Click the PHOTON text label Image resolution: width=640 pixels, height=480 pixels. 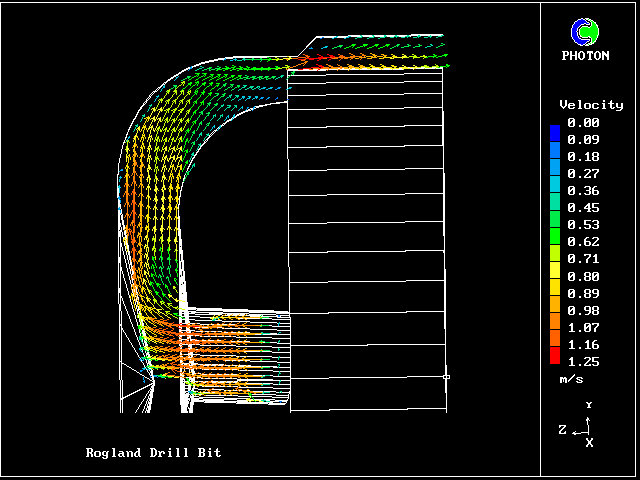(x=585, y=56)
